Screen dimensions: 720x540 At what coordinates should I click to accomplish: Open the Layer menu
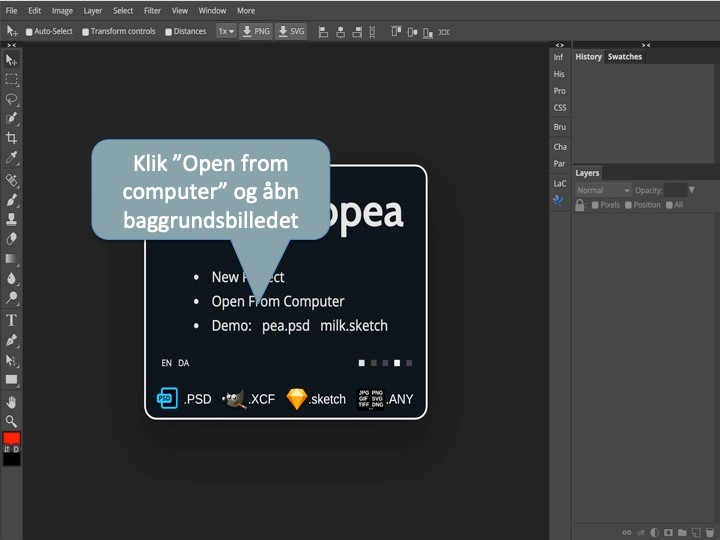point(93,10)
